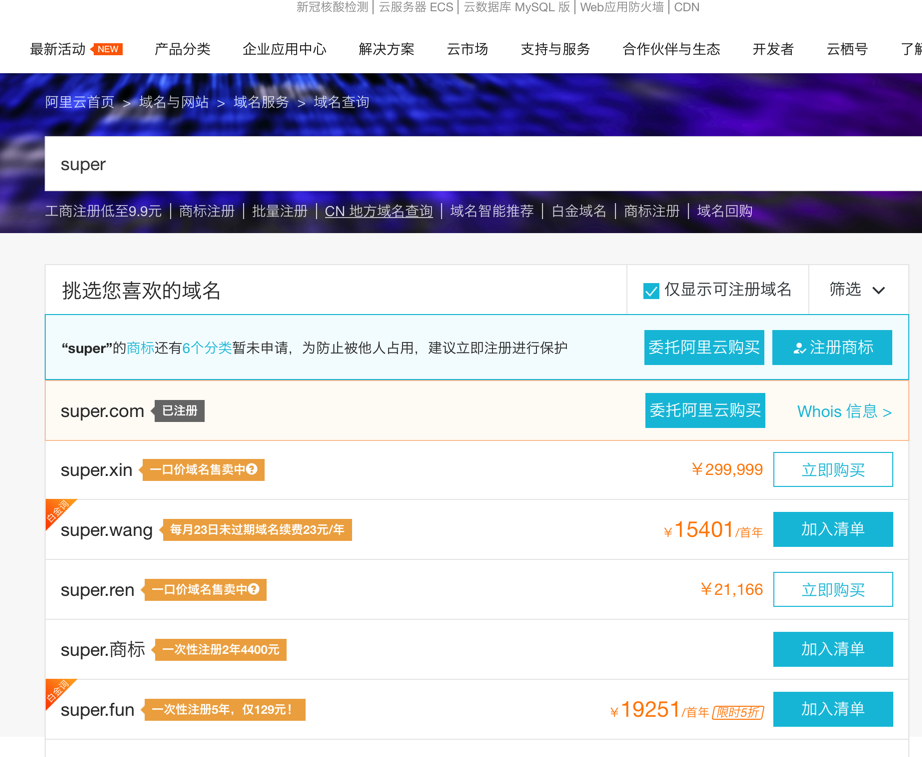Open 白金域名 link

[x=579, y=211]
